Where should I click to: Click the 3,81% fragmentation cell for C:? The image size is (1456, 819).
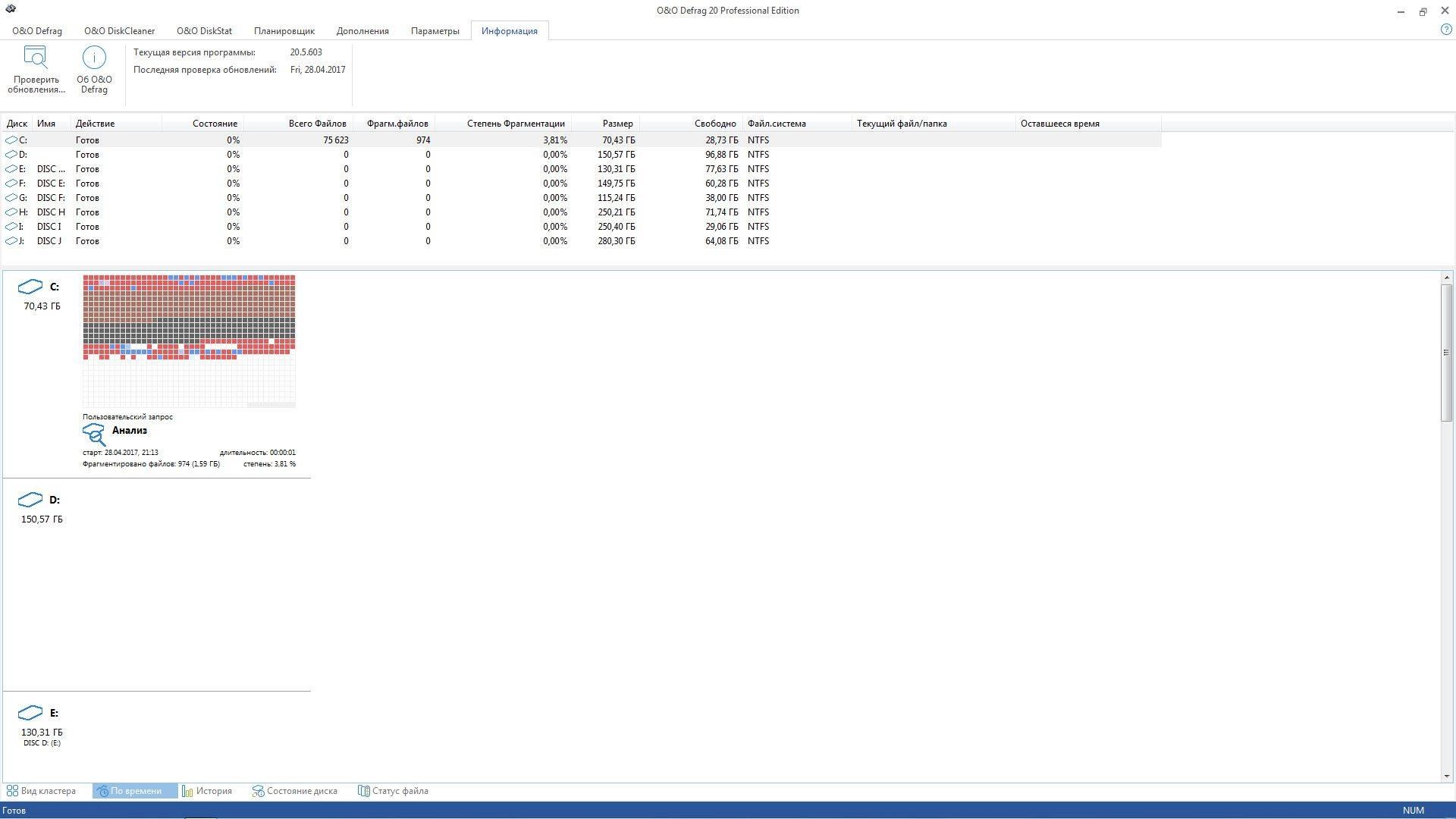click(x=554, y=140)
